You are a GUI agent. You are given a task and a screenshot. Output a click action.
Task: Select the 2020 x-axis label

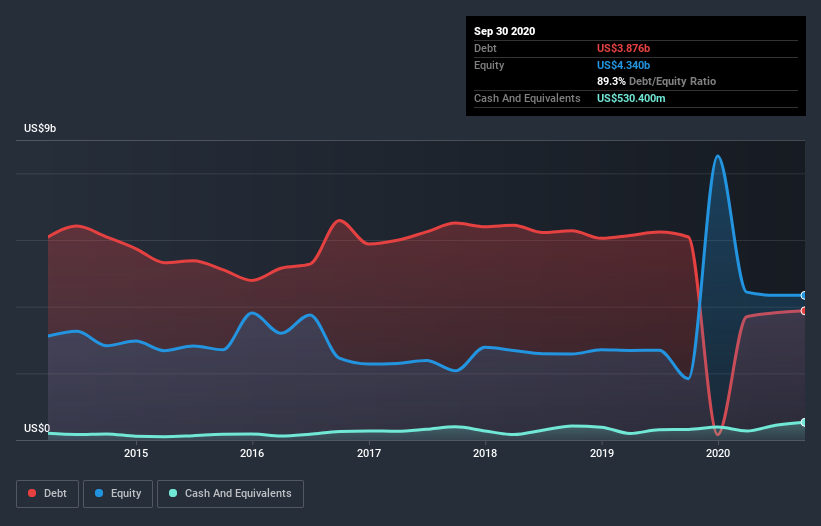click(718, 453)
